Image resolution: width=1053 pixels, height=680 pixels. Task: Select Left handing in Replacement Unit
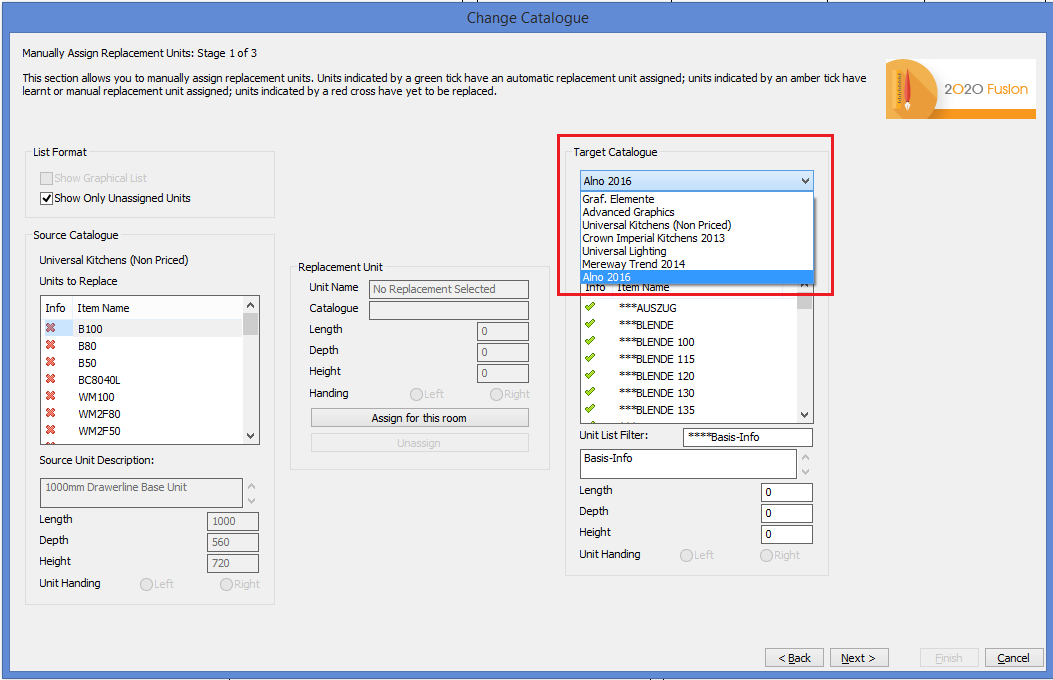416,394
